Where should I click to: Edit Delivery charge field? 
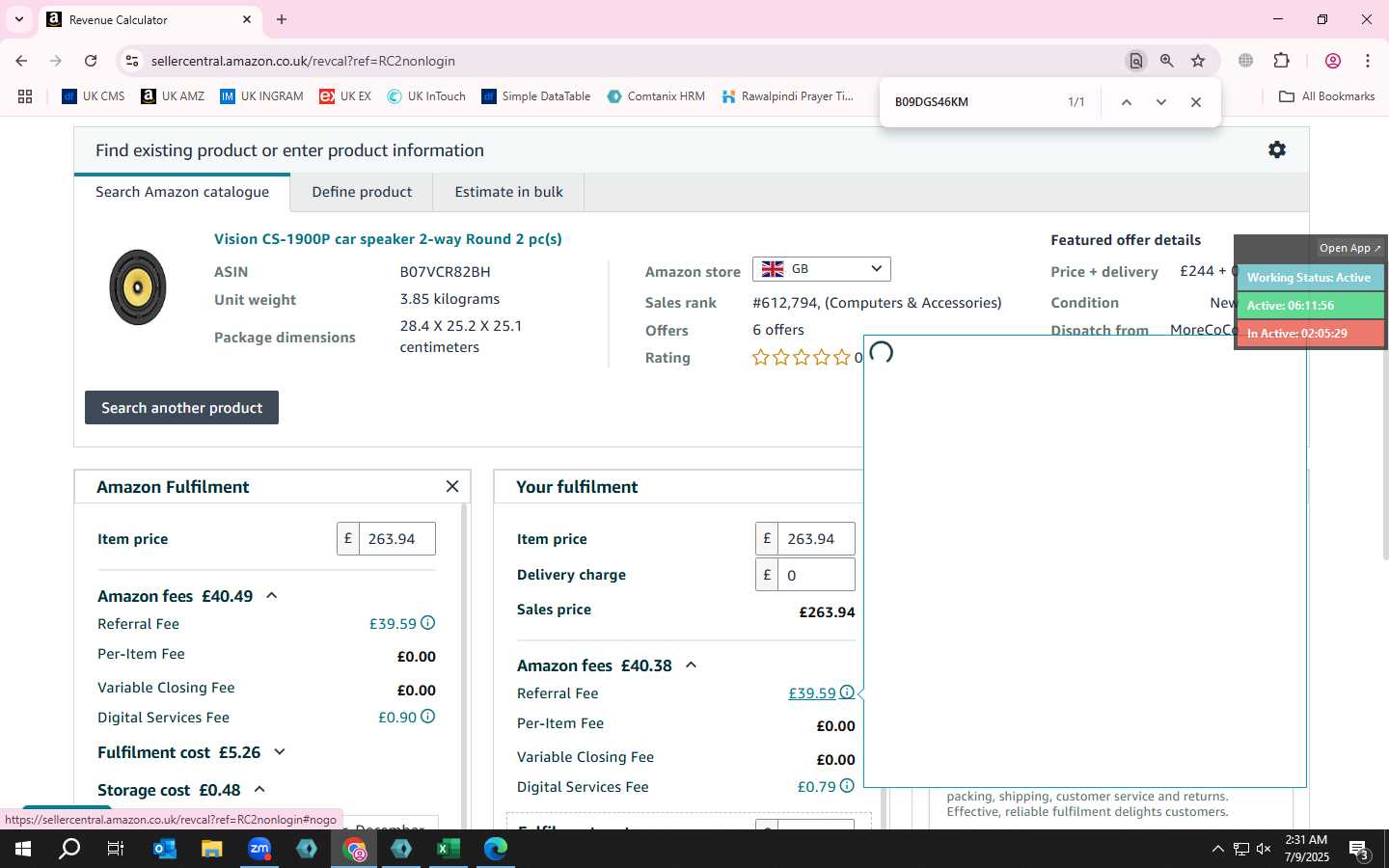(816, 575)
